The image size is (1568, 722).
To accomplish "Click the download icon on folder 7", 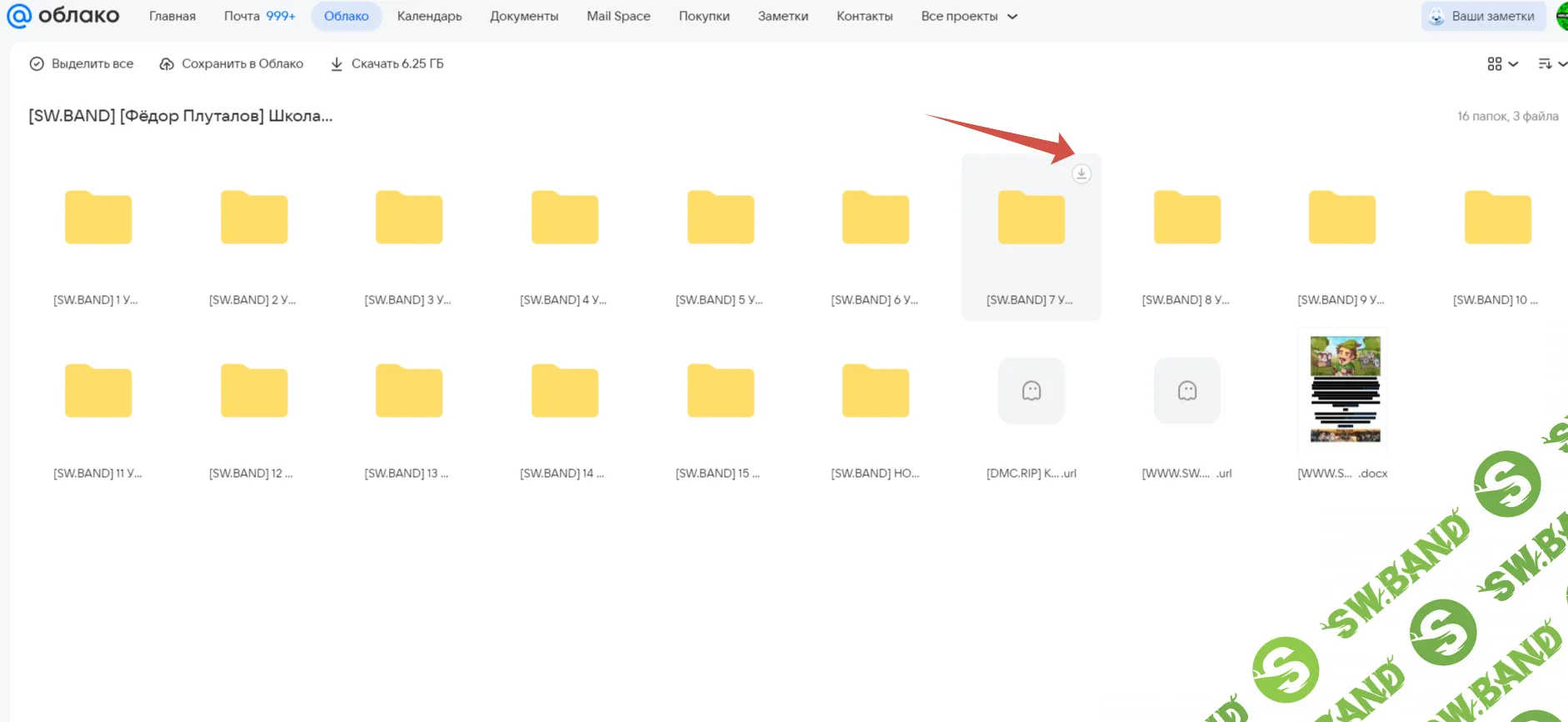I will pyautogui.click(x=1081, y=173).
